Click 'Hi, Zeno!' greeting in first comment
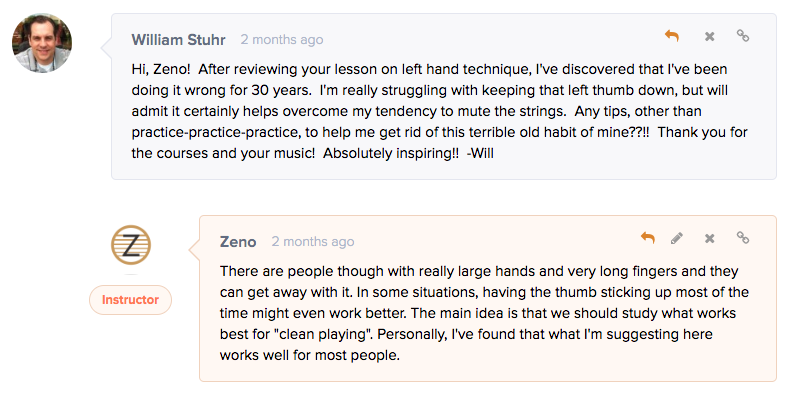This screenshot has height=394, width=787. [161, 69]
